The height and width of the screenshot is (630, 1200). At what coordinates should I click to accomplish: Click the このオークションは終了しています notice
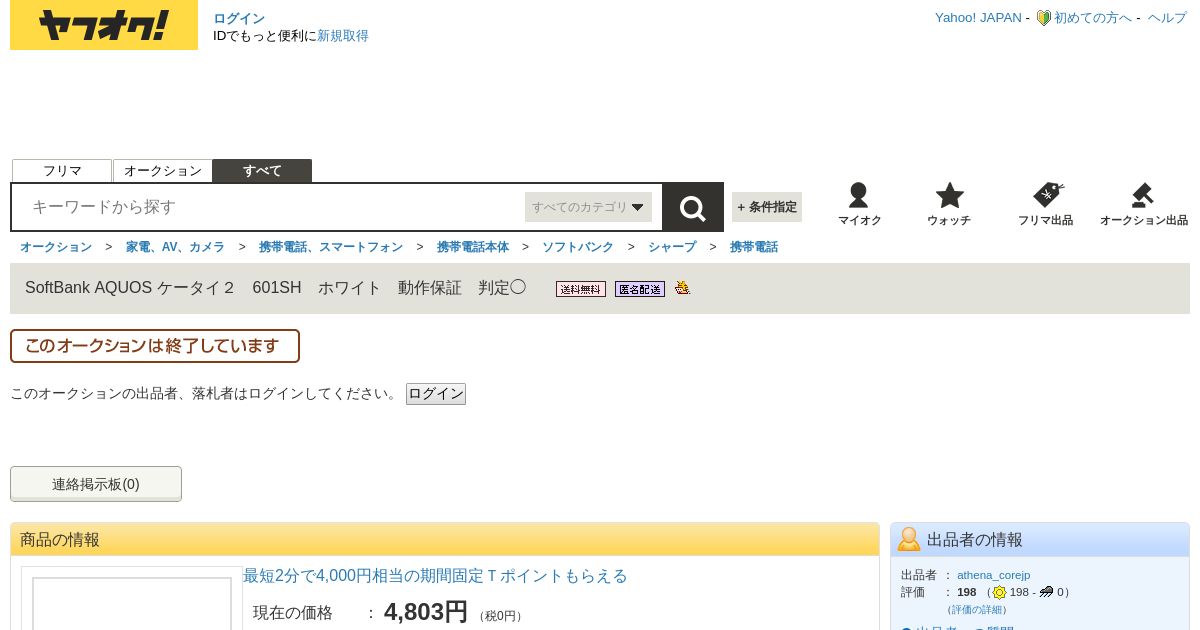click(155, 346)
